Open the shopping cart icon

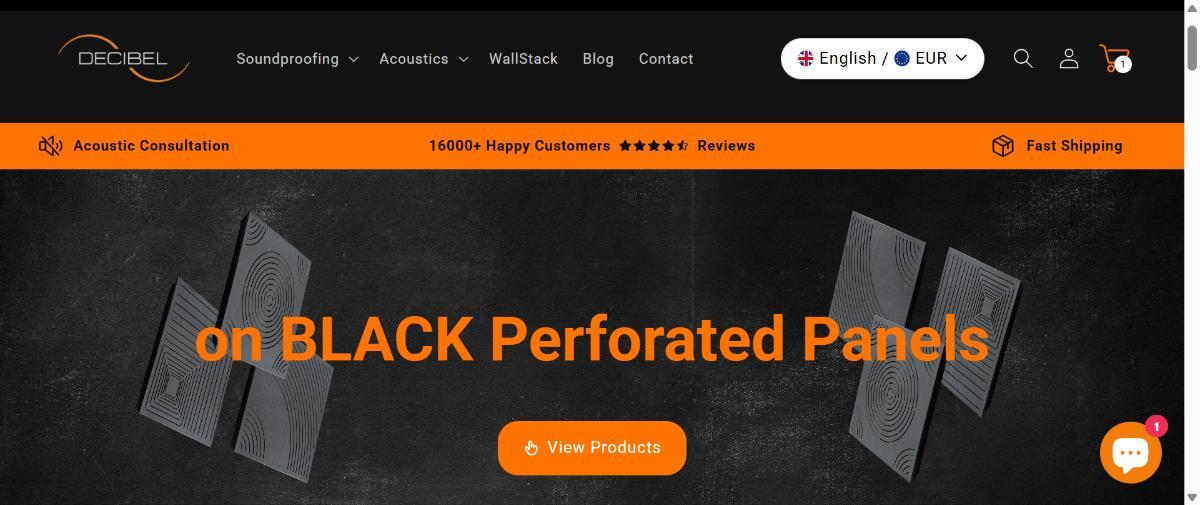coord(1114,59)
